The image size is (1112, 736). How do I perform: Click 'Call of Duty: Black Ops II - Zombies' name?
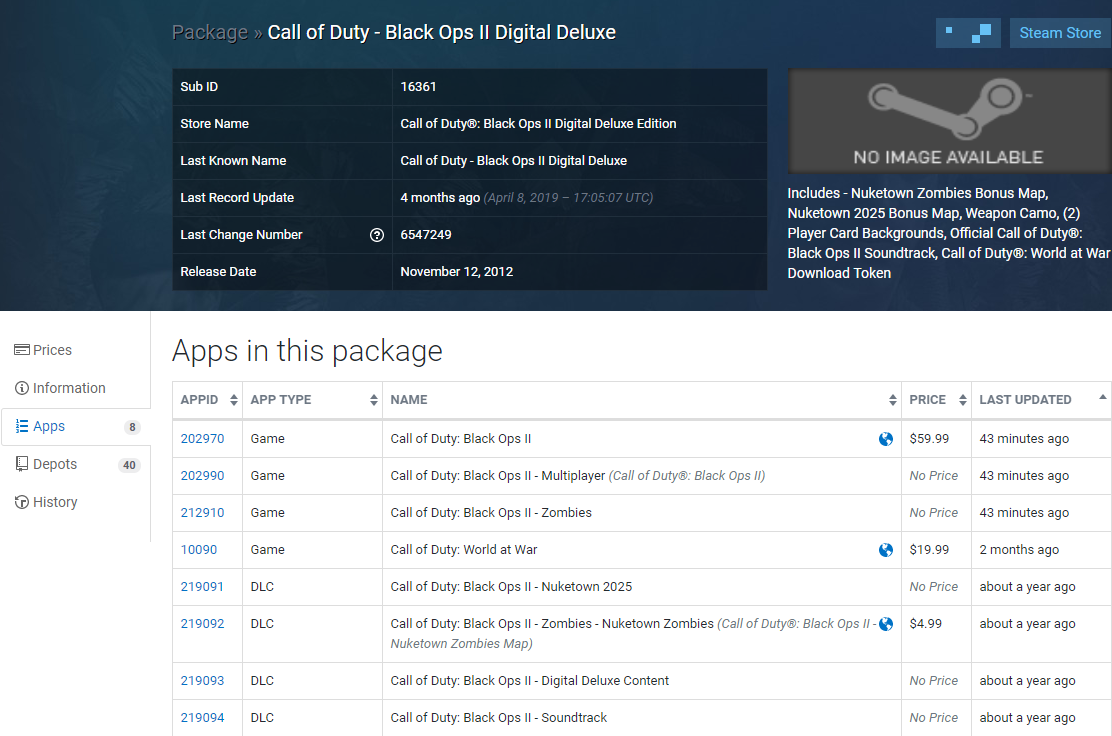tap(491, 513)
